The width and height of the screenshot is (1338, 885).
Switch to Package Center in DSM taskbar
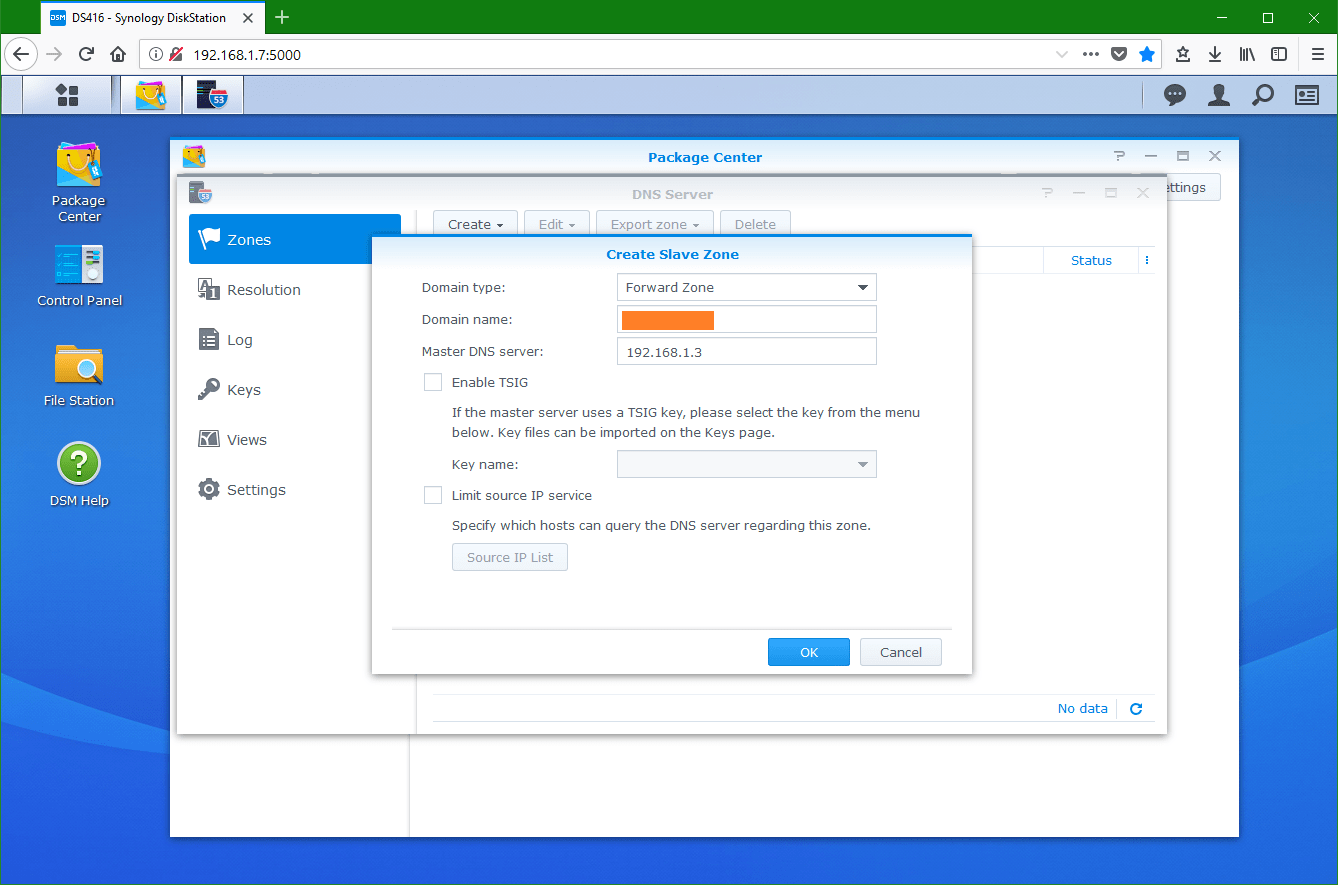click(151, 95)
